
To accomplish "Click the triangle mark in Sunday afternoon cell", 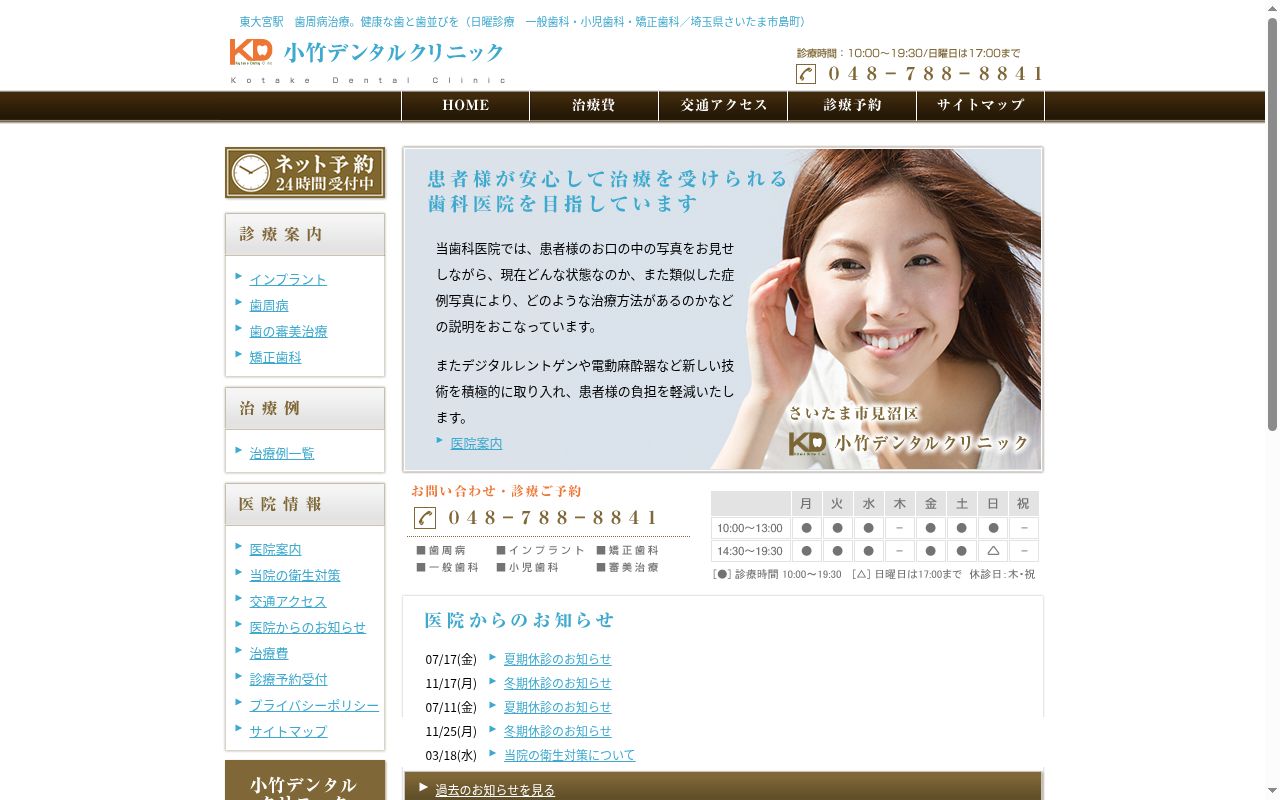I will click(993, 551).
